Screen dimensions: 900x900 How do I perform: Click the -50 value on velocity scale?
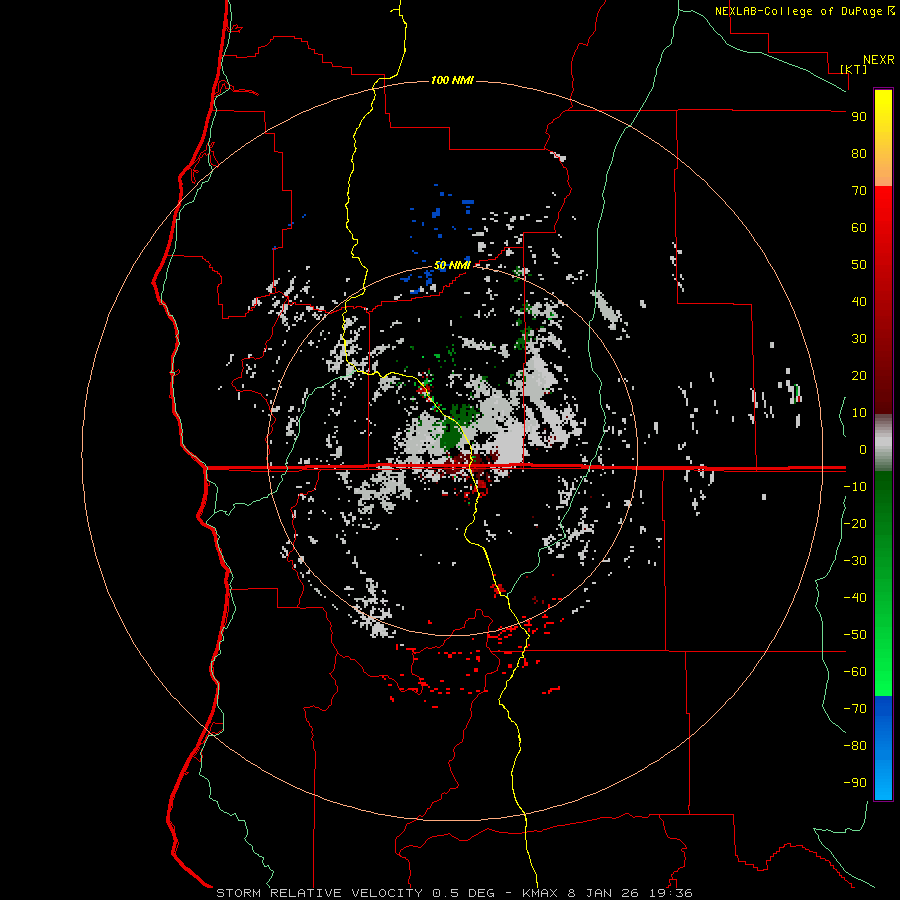pyautogui.click(x=855, y=635)
